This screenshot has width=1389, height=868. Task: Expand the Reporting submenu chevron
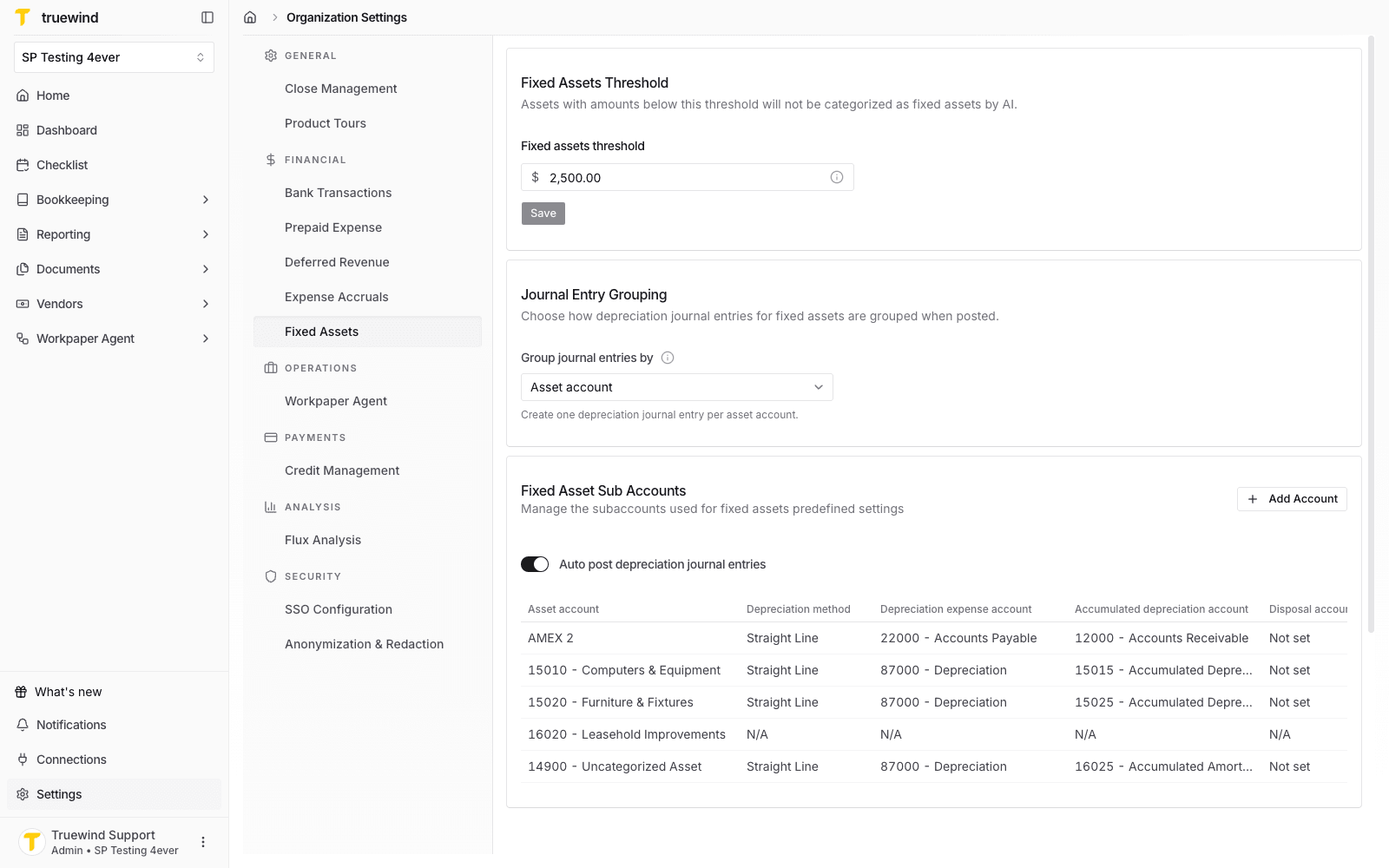coord(206,234)
